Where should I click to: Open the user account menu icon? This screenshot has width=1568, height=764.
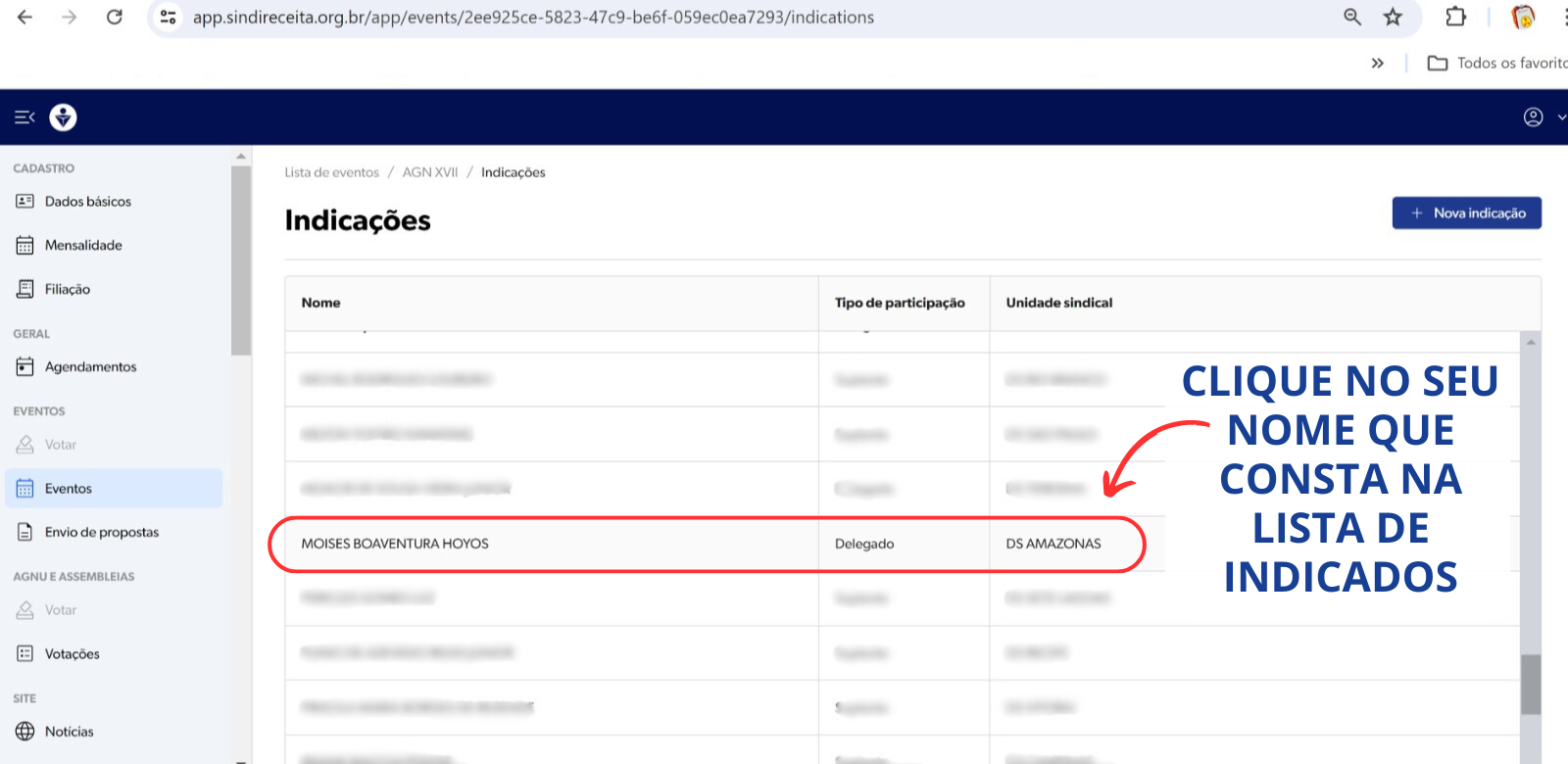coord(1533,118)
